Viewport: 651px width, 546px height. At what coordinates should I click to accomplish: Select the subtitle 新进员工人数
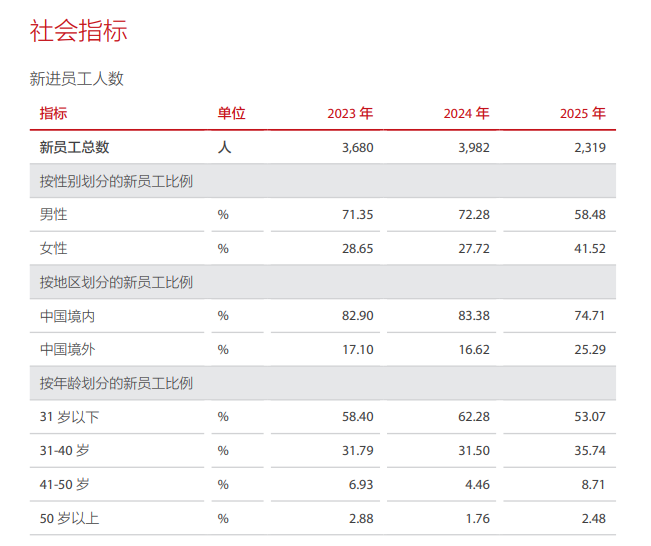click(76, 79)
